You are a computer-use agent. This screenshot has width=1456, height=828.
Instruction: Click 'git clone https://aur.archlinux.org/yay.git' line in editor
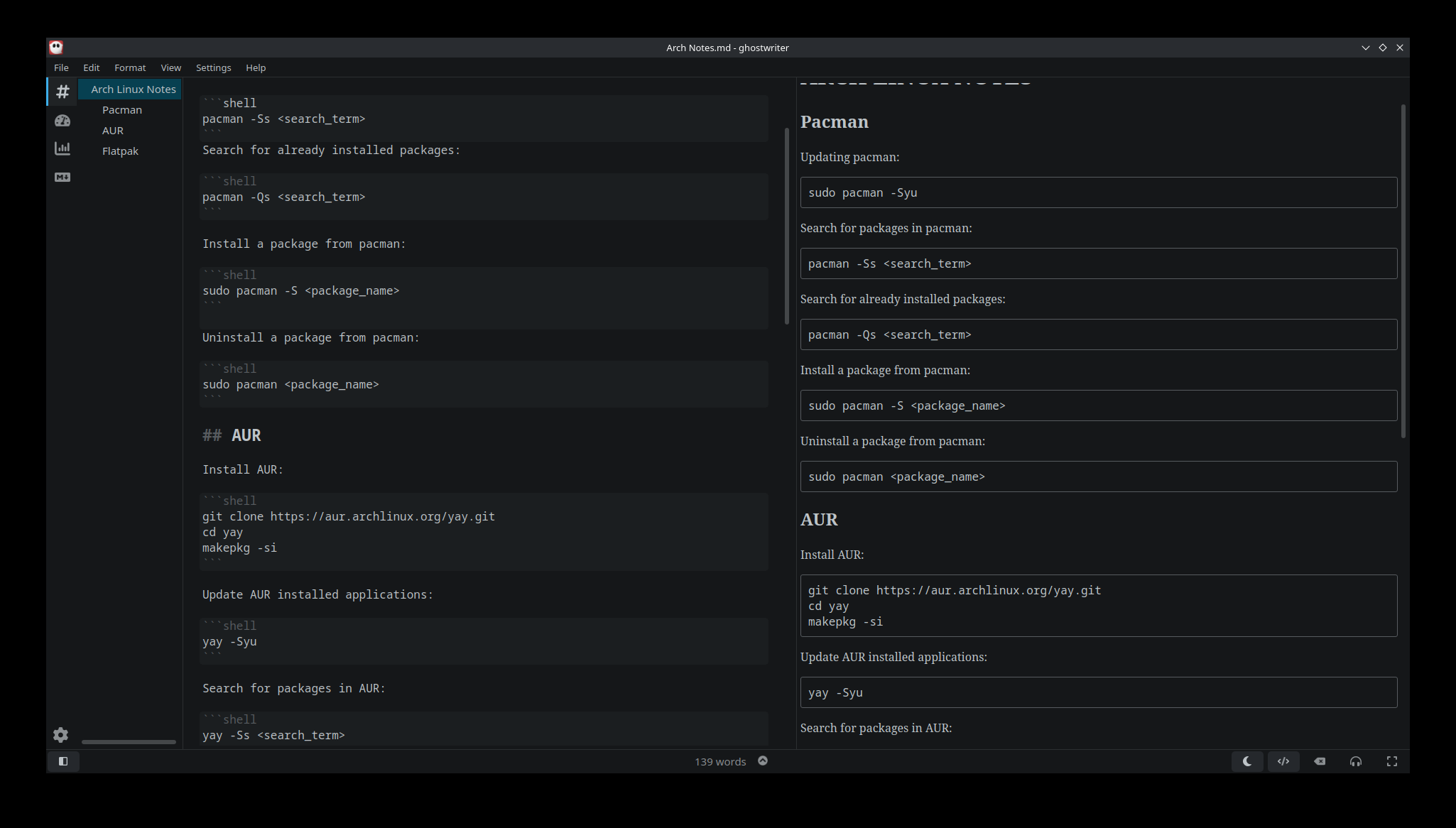tap(349, 516)
